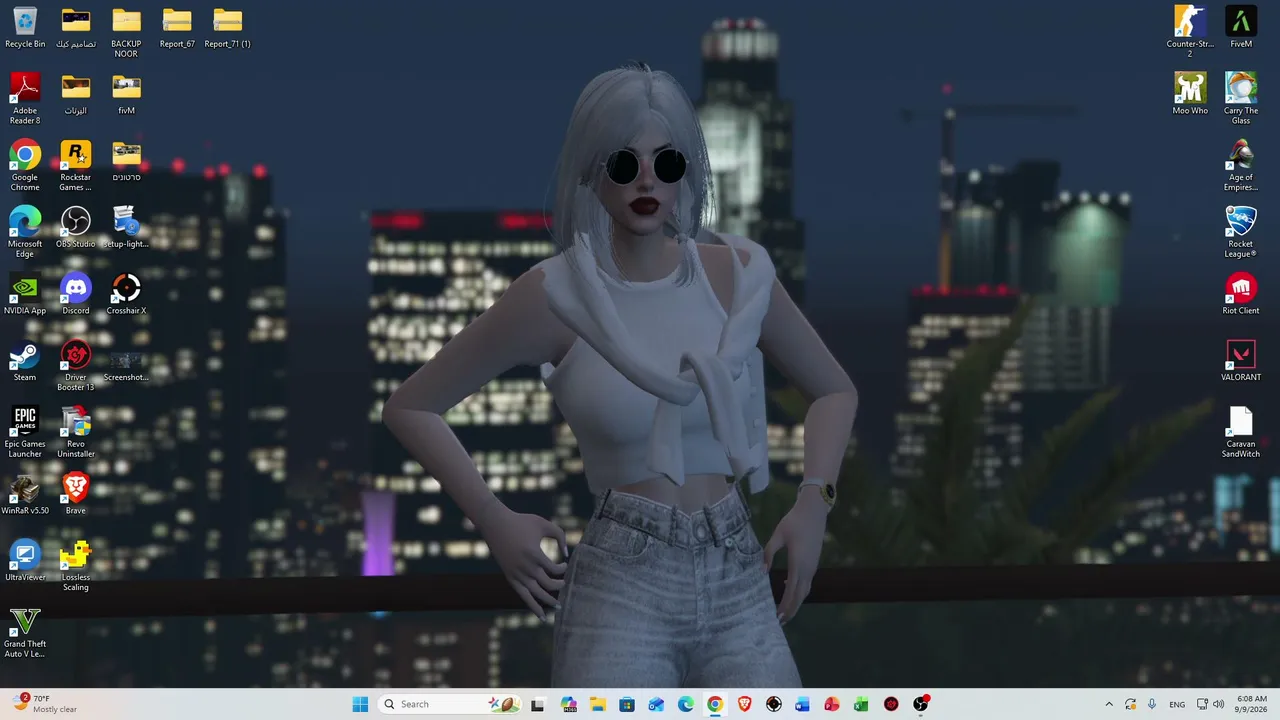Select the Arabic-named folder next to Adobe Reader 8

click(76, 94)
